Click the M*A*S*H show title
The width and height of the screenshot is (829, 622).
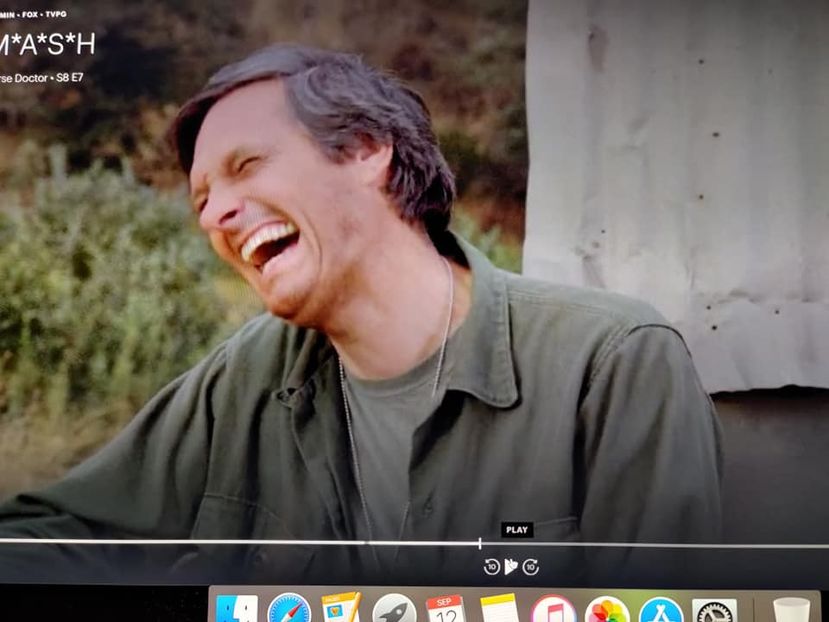click(48, 44)
